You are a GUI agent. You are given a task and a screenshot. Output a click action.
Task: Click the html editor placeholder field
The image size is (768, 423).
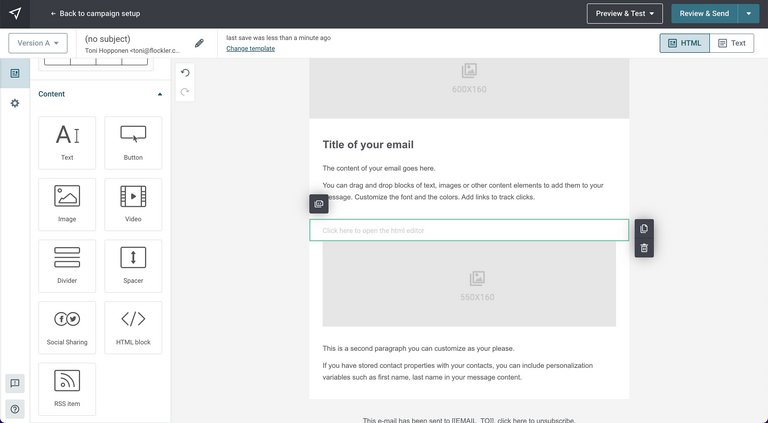tap(469, 230)
